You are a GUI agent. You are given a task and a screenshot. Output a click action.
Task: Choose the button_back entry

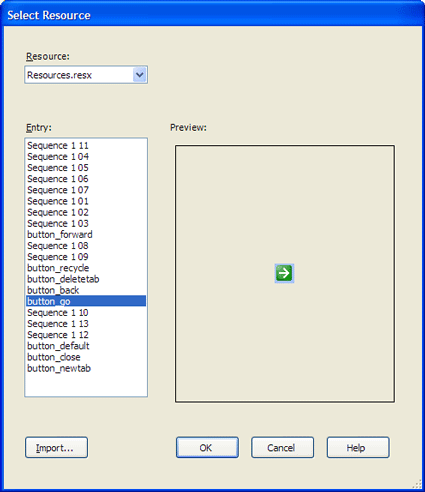pyautogui.click(x=86, y=290)
